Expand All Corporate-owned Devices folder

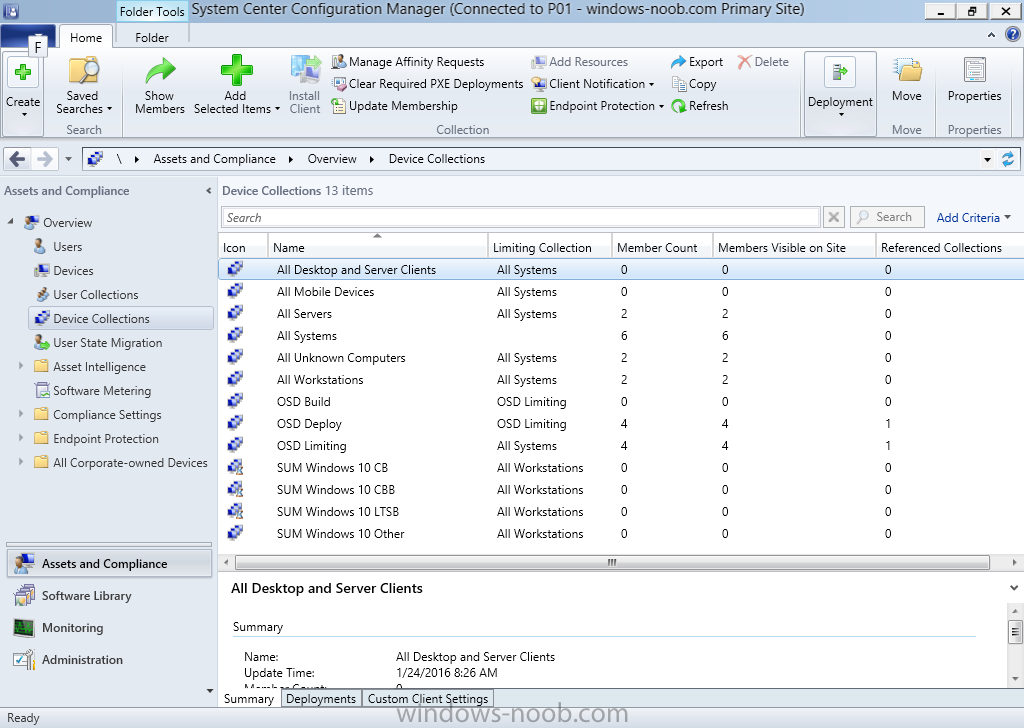pyautogui.click(x=21, y=462)
